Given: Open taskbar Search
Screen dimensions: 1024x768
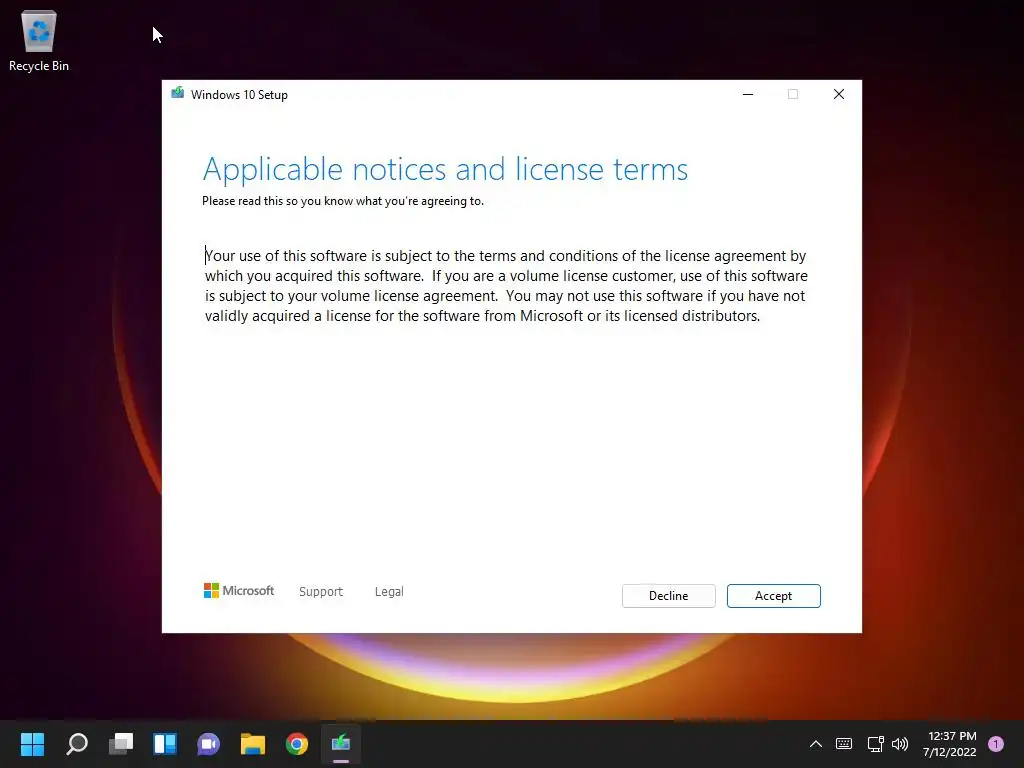Looking at the screenshot, I should point(76,744).
